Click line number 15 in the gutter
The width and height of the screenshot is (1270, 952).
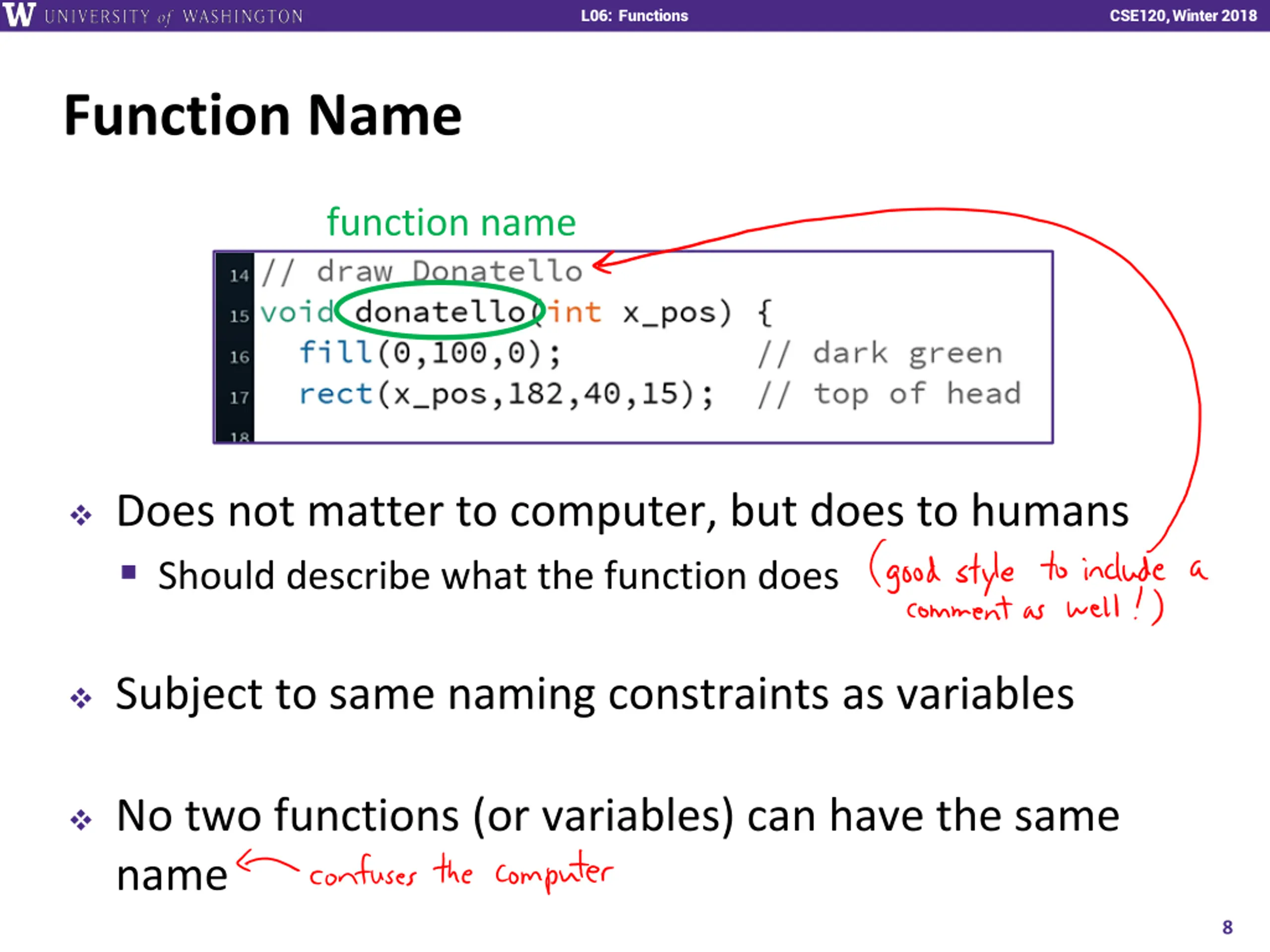click(239, 316)
